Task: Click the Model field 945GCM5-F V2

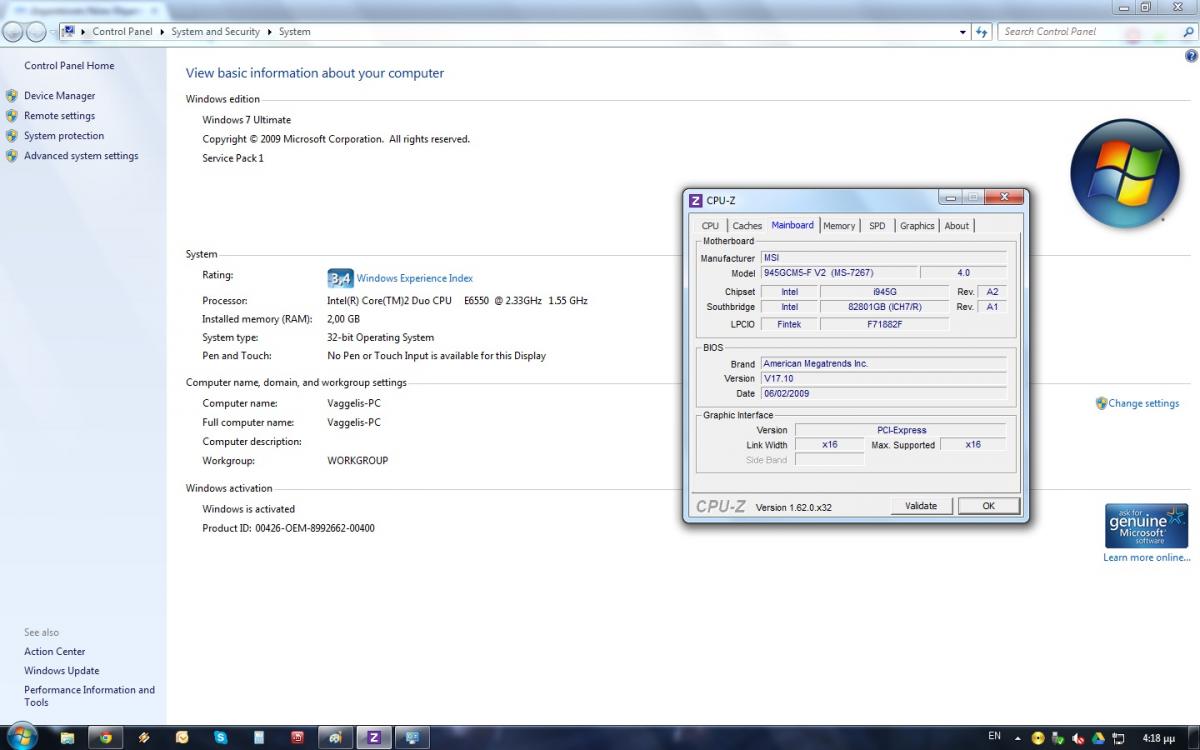Action: (x=838, y=273)
